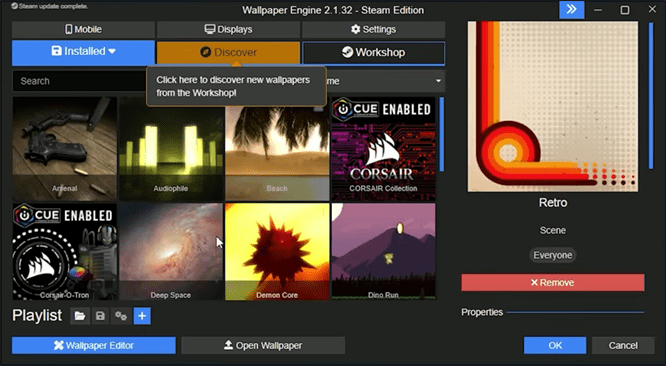
Task: Select the Demon Core wallpaper thumbnail
Action: tap(277, 251)
